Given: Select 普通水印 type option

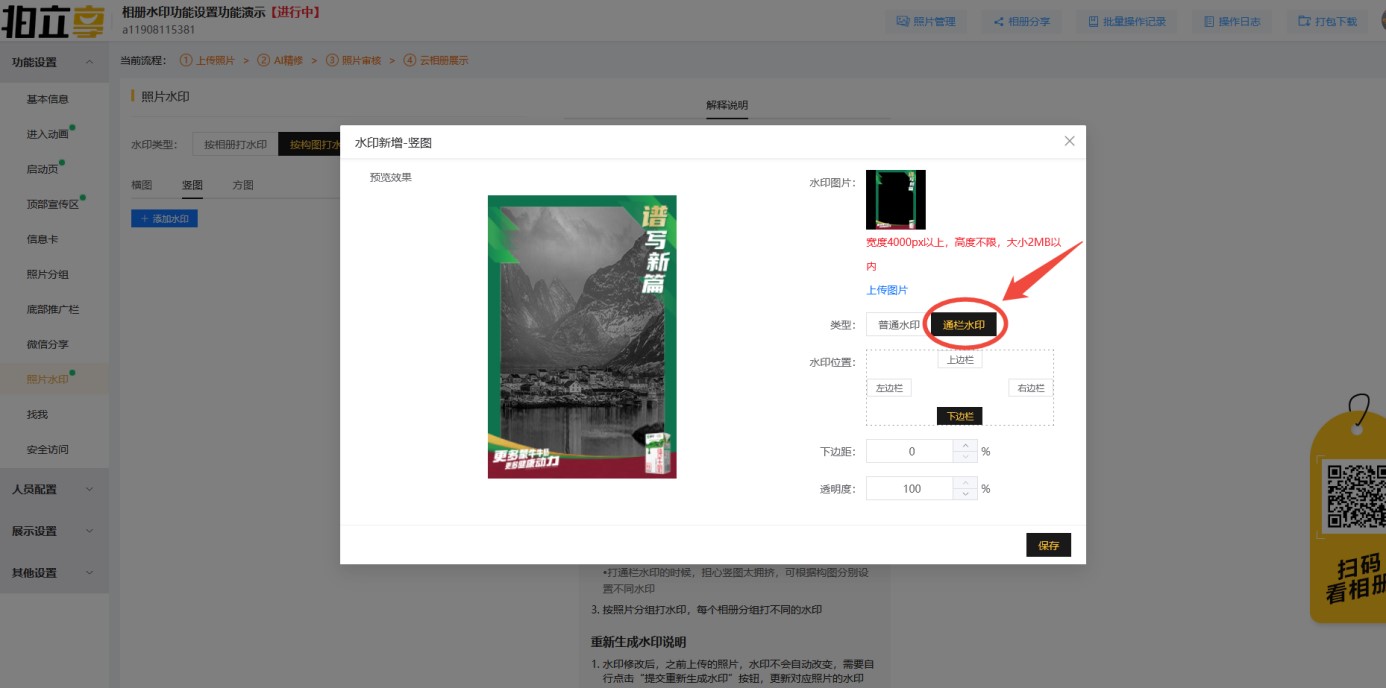Looking at the screenshot, I should (x=898, y=325).
